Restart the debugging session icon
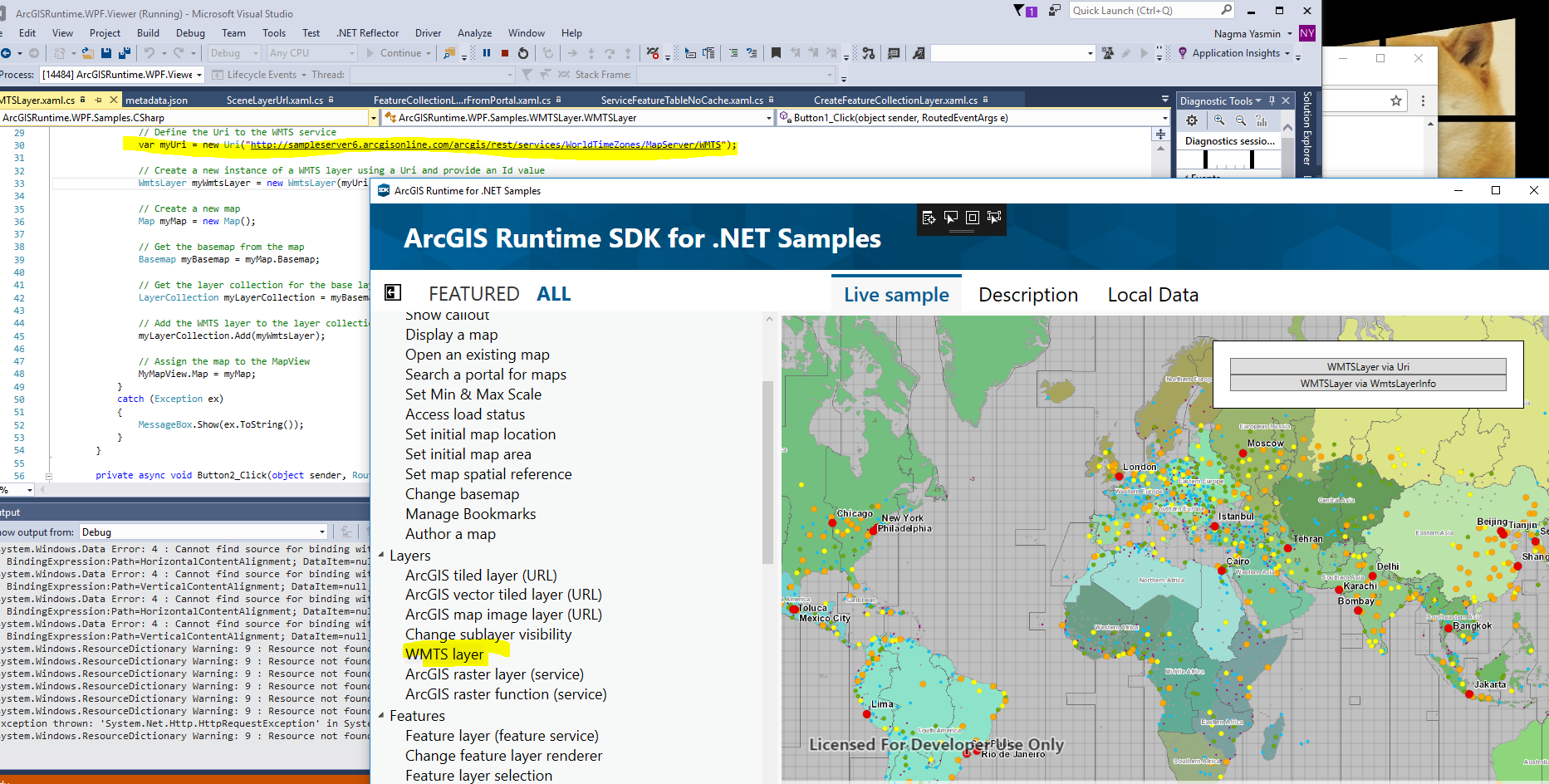The height and width of the screenshot is (784, 1549). click(x=522, y=53)
